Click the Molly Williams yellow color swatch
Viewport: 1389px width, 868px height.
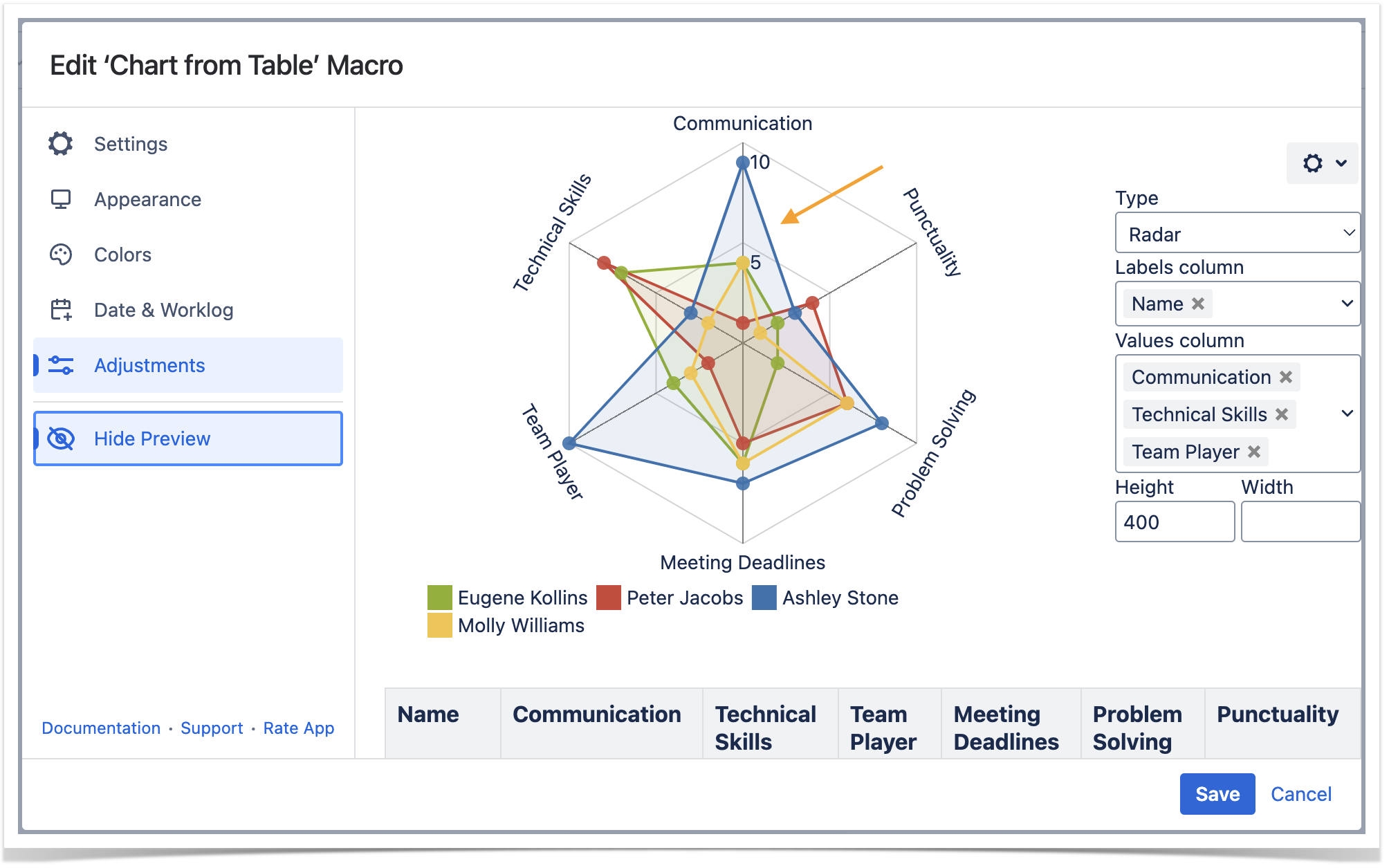click(x=440, y=625)
